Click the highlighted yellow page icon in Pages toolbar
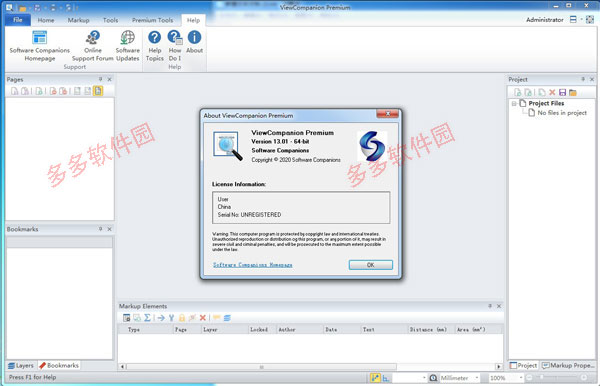600x386 pixels. (98, 91)
